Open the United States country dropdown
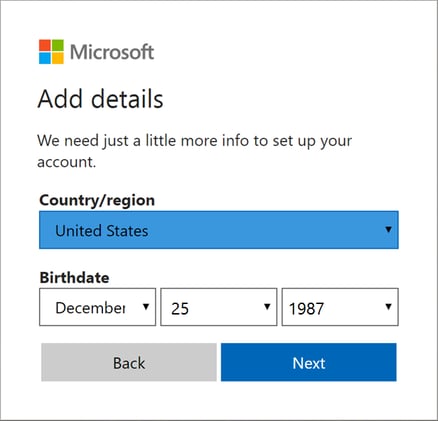This screenshot has width=438, height=421. coord(219,230)
